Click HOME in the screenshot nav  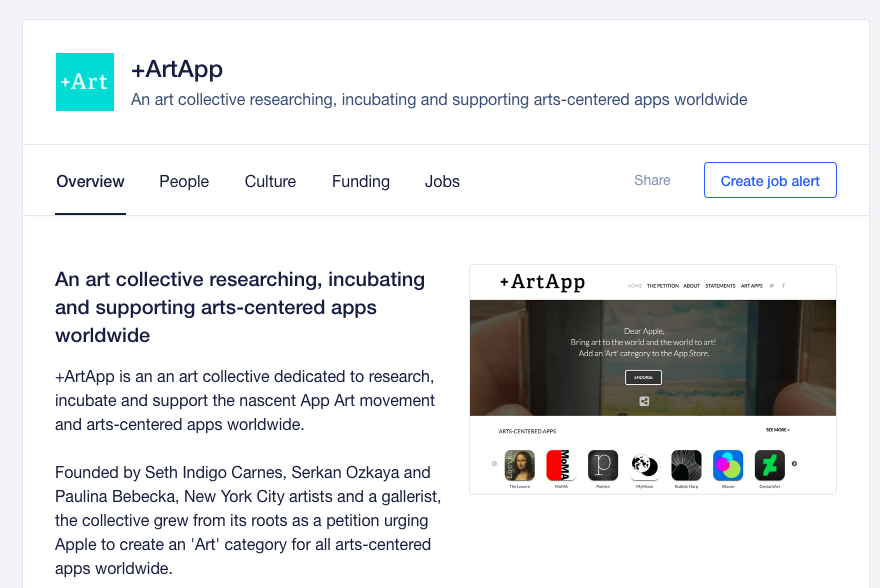coord(635,286)
